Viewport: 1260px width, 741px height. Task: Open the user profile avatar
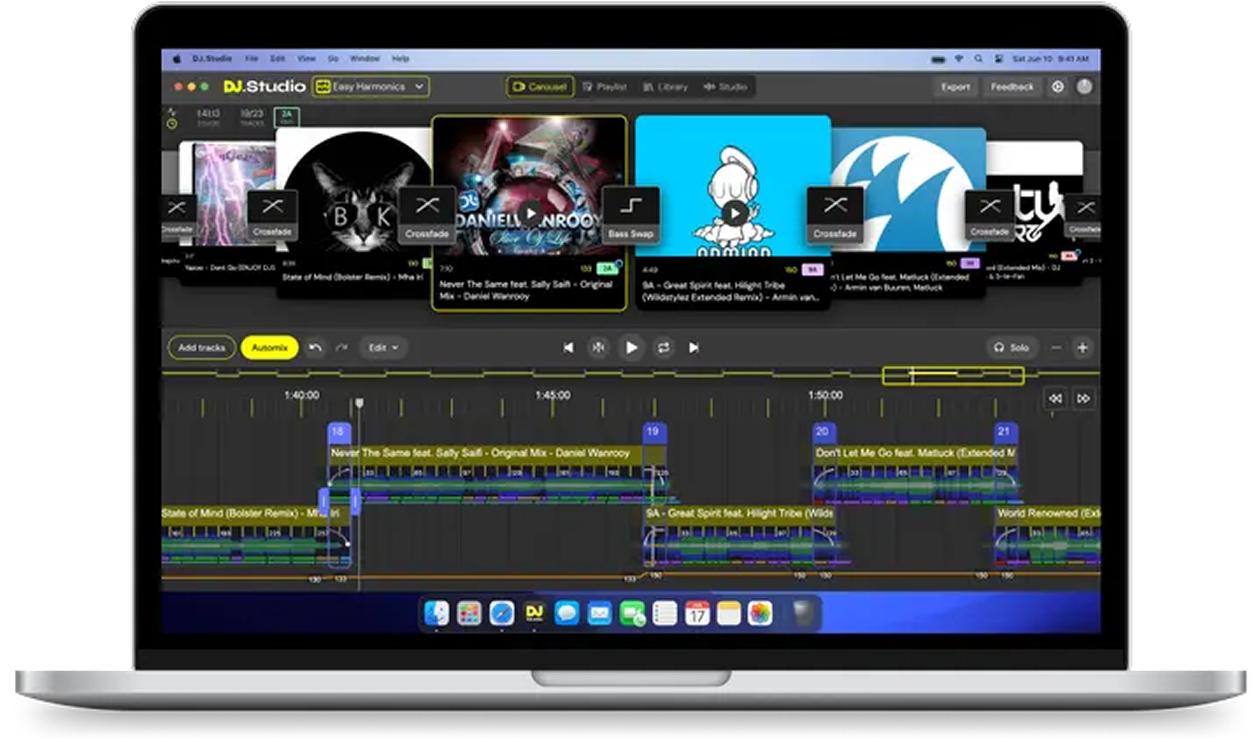pos(1085,87)
